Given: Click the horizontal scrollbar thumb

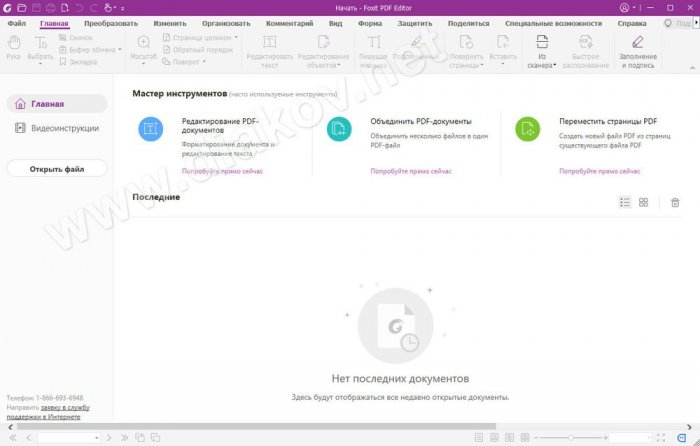Looking at the screenshot, I should [x=256, y=427].
